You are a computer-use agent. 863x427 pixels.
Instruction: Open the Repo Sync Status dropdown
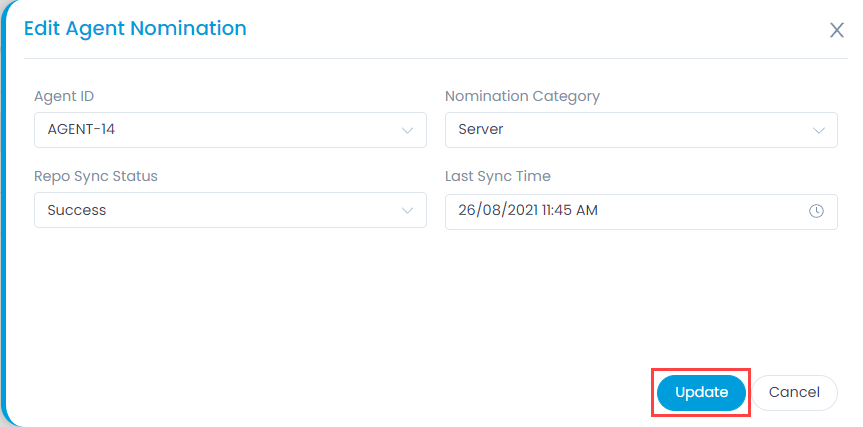[x=230, y=210]
